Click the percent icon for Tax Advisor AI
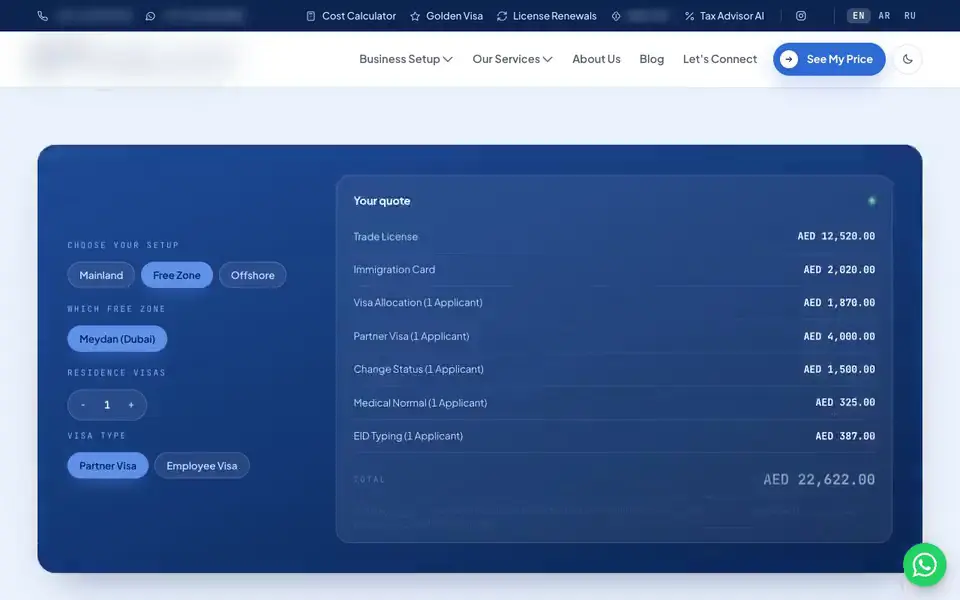The height and width of the screenshot is (600, 960). click(x=689, y=16)
